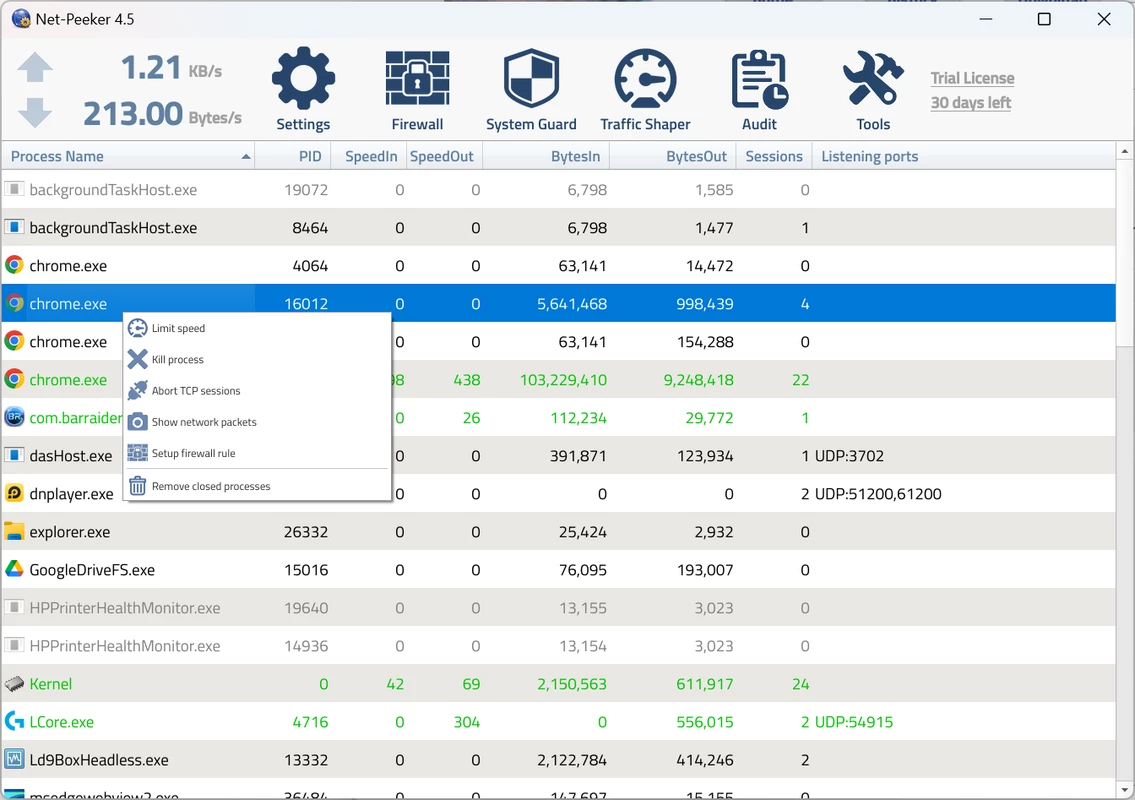Sort by SpeedOut column header
Image resolution: width=1135 pixels, height=800 pixels.
pos(444,156)
